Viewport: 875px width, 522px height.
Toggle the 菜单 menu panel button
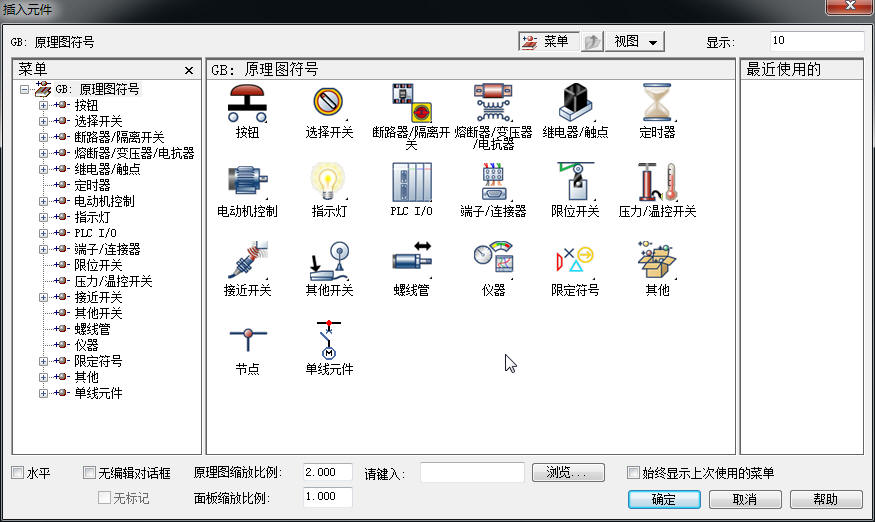click(x=545, y=42)
